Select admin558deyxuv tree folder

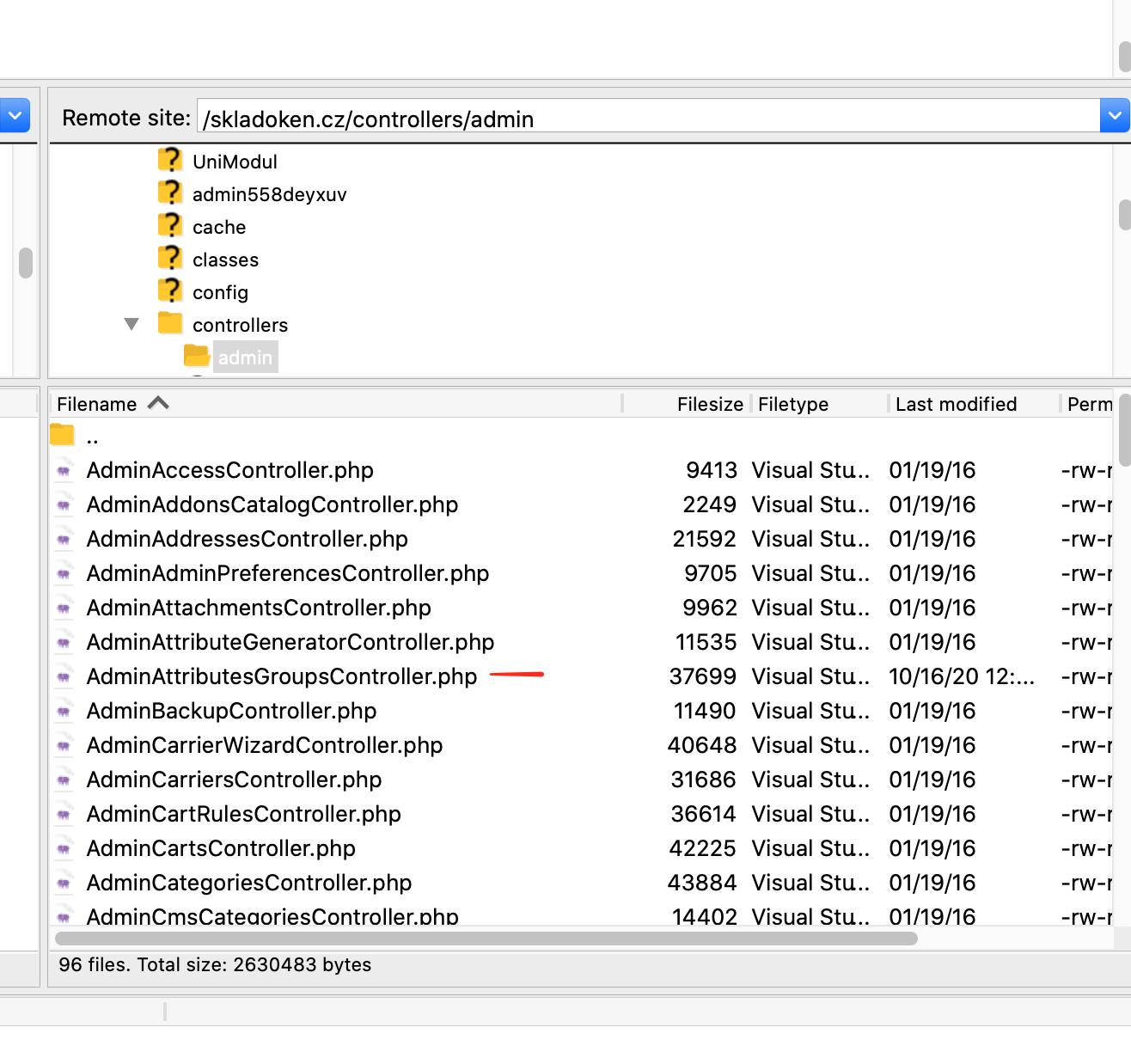click(270, 194)
